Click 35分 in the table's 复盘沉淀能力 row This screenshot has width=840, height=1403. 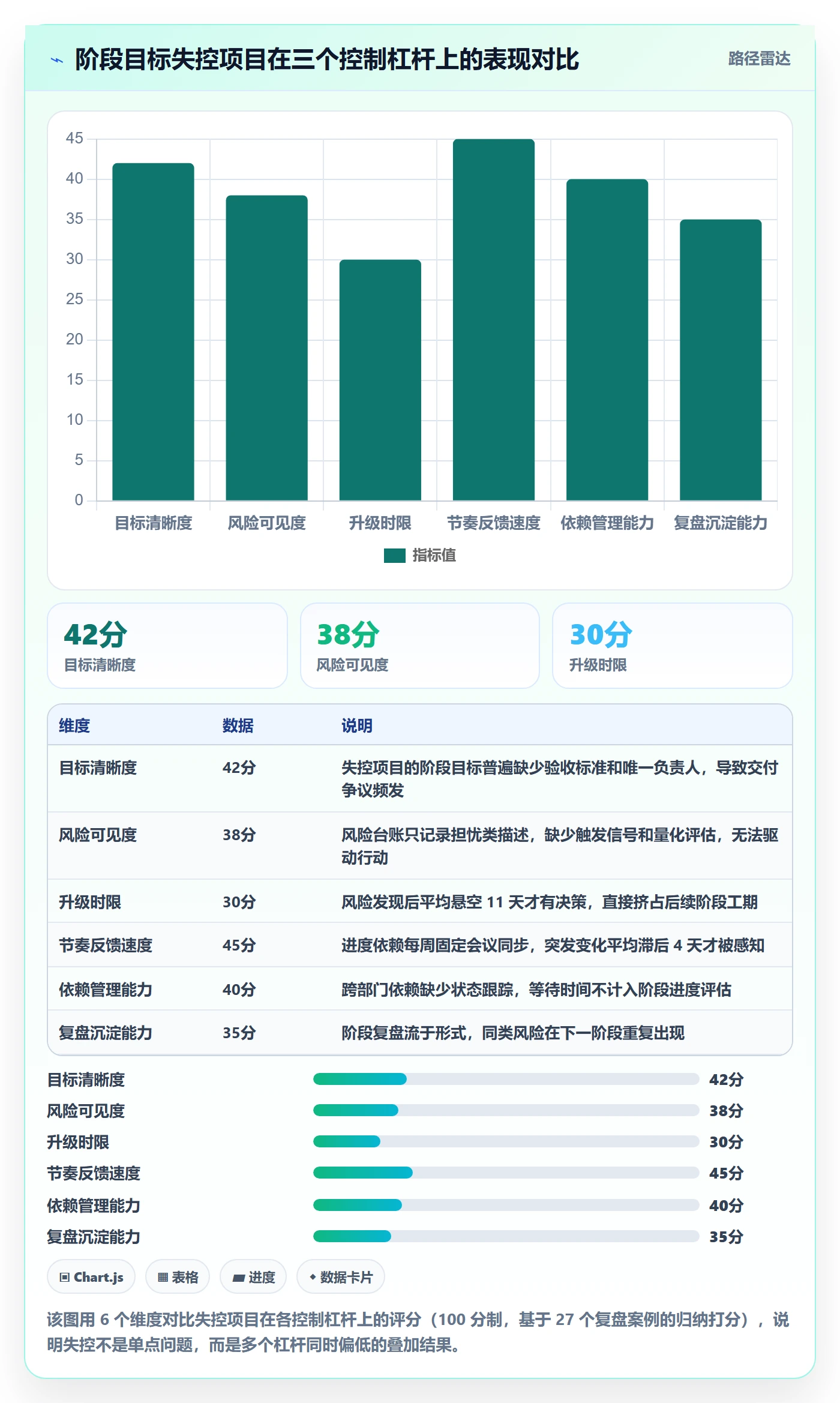(239, 1033)
